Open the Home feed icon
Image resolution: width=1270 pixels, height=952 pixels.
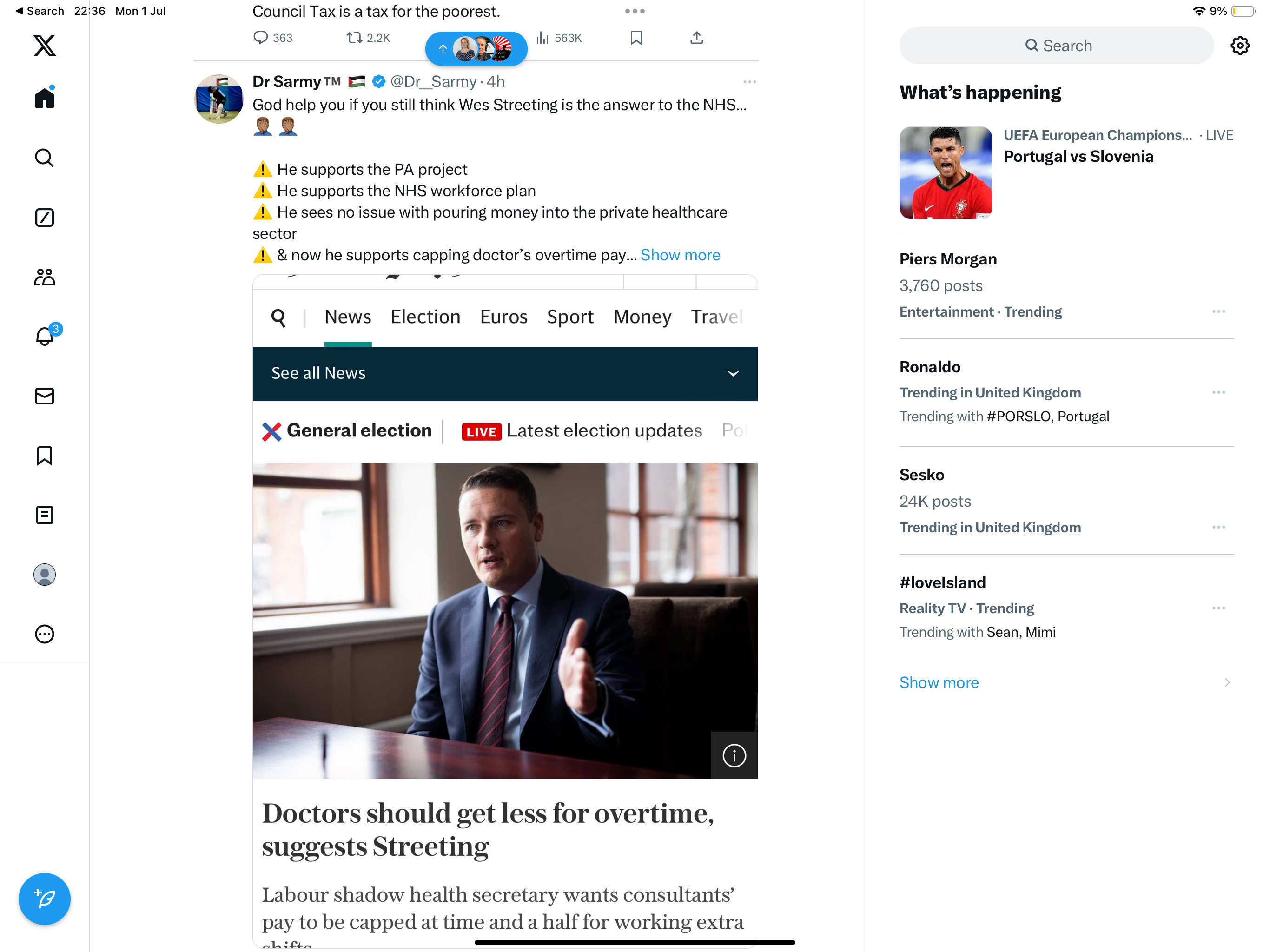click(44, 98)
